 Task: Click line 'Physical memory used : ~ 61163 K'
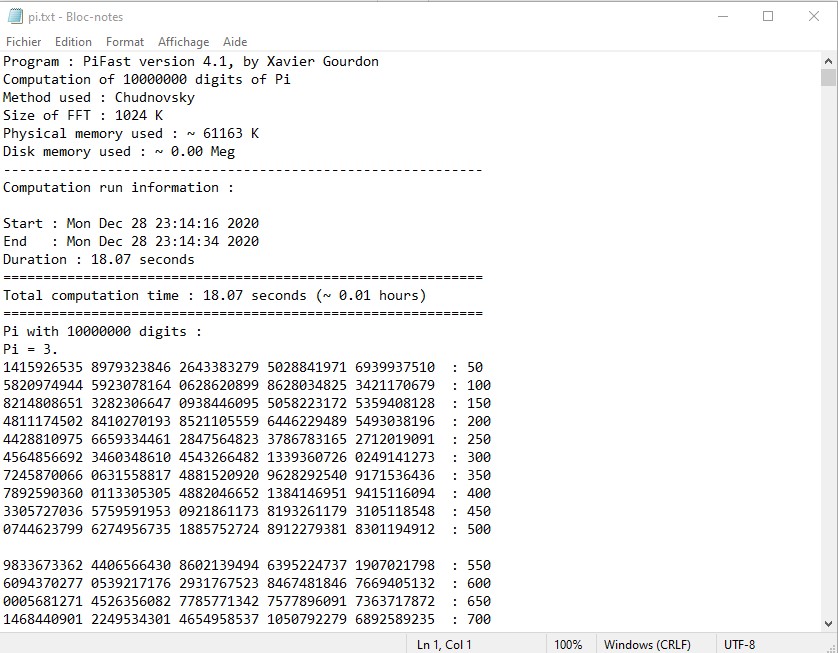tap(131, 134)
